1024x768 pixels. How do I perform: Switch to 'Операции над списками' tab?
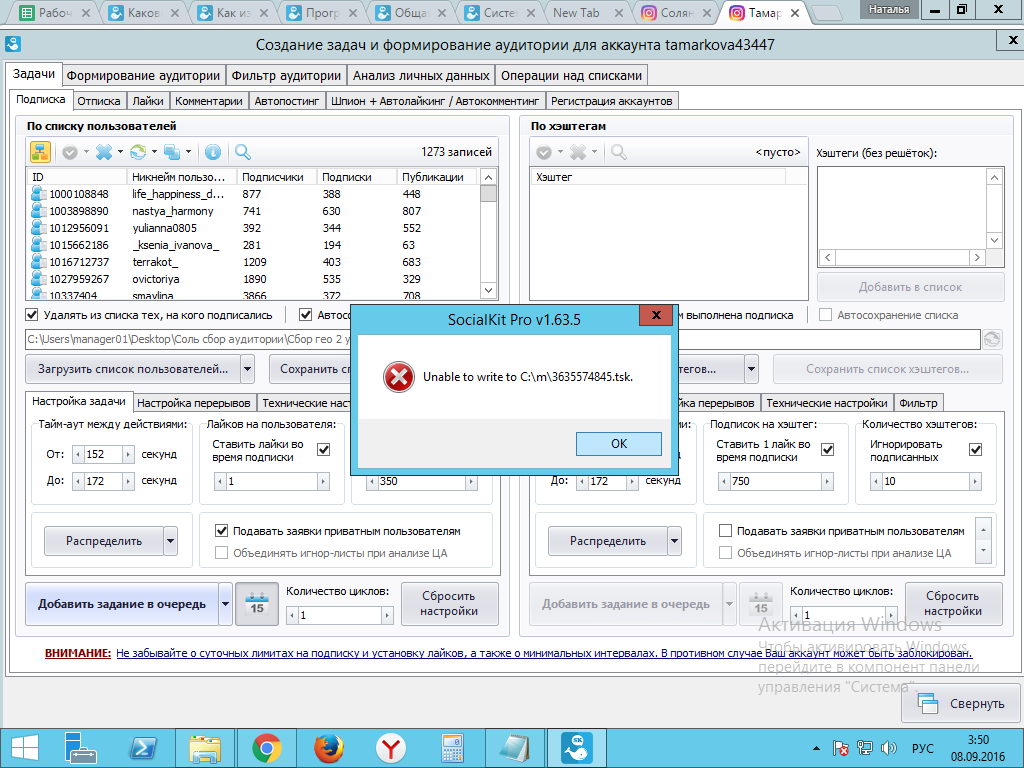pyautogui.click(x=571, y=76)
